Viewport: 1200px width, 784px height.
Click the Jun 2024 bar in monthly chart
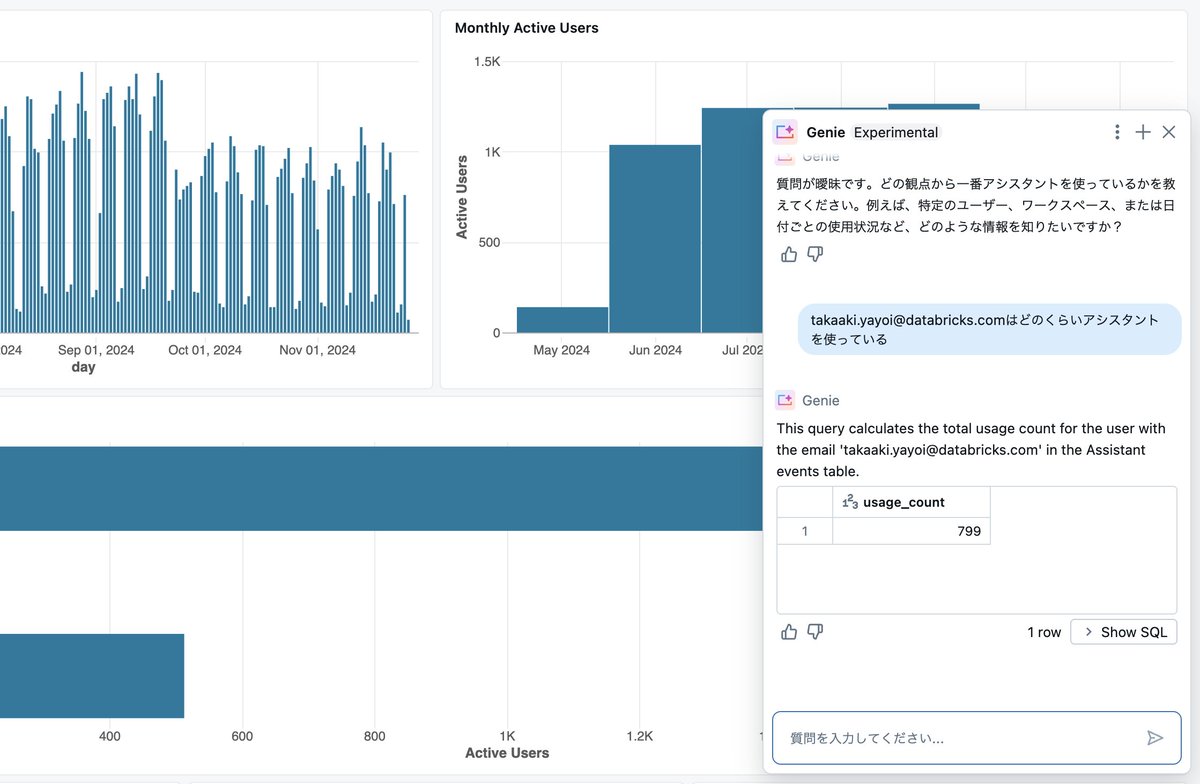(x=655, y=239)
